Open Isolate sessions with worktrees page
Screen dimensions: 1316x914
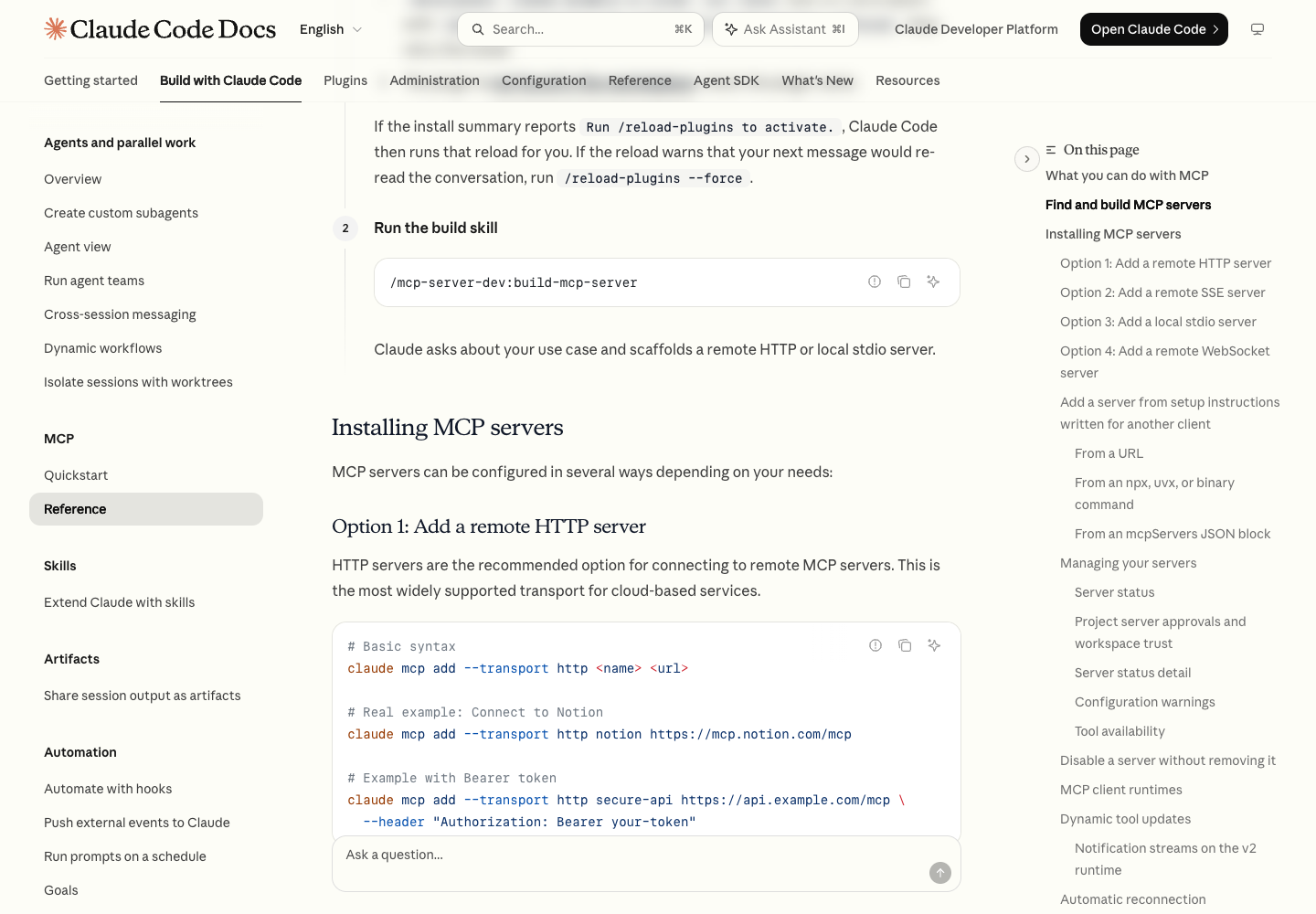[x=138, y=382]
